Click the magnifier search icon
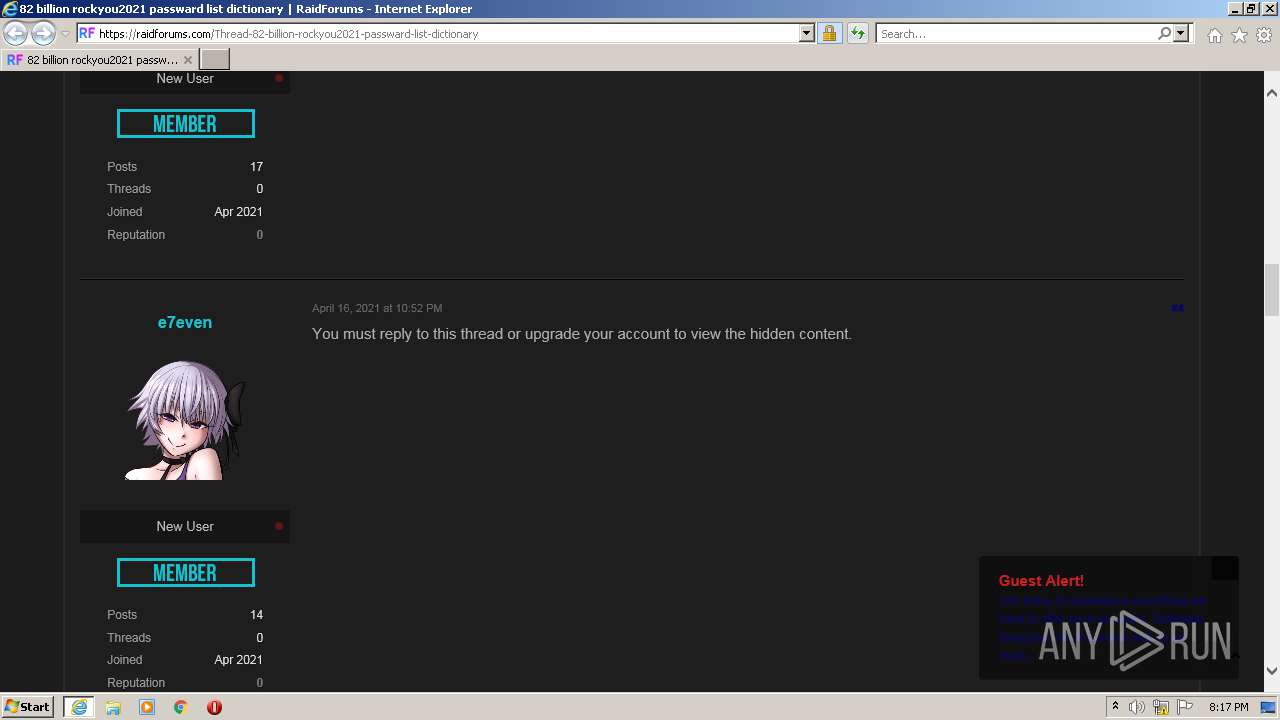Viewport: 1280px width, 720px height. tap(1164, 34)
